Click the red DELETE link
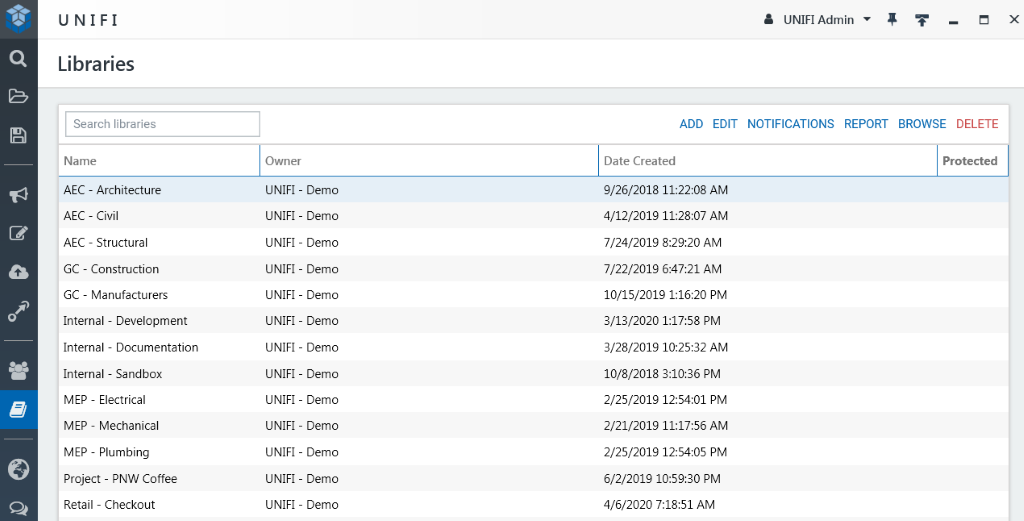The image size is (1024, 521). 977,124
